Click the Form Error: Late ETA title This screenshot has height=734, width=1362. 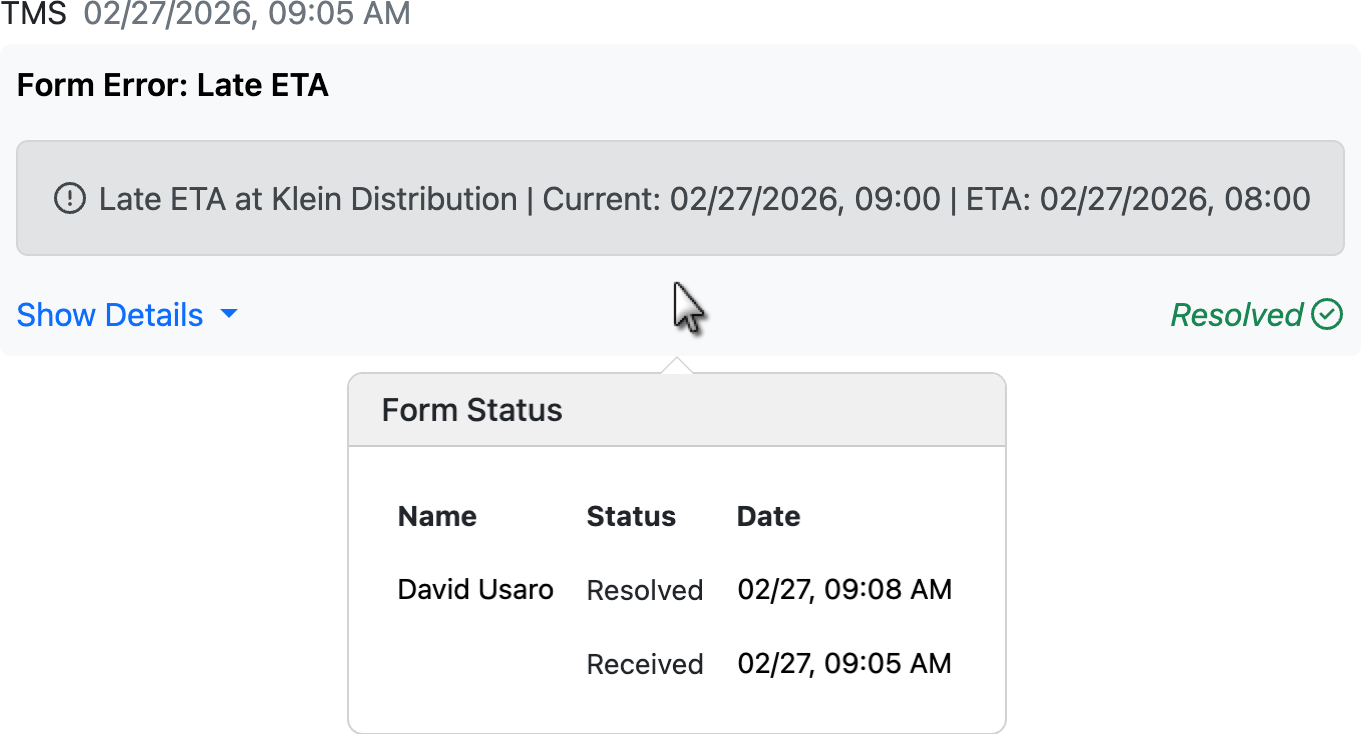point(173,85)
